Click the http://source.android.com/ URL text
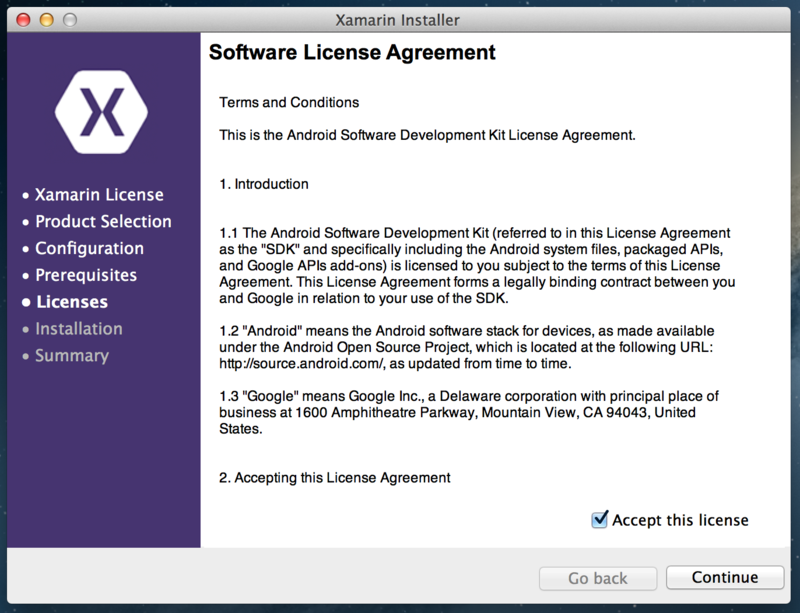800x613 pixels. 301,363
